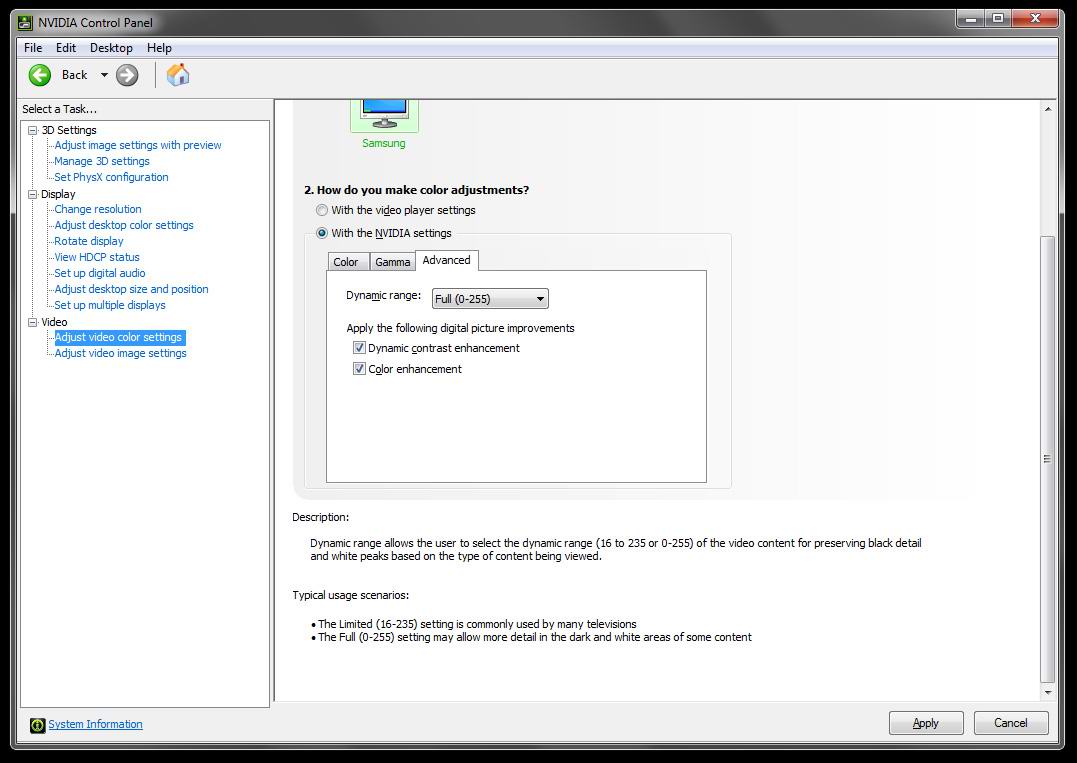The width and height of the screenshot is (1077, 763).
Task: Open the Desktop menu
Action: pyautogui.click(x=111, y=48)
